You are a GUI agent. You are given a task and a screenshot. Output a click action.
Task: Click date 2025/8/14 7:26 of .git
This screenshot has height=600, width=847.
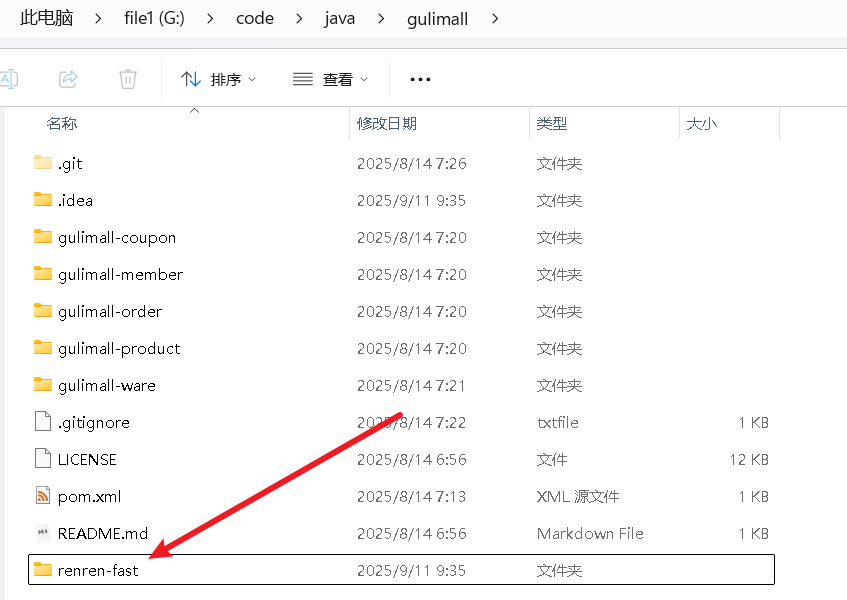[x=412, y=164]
